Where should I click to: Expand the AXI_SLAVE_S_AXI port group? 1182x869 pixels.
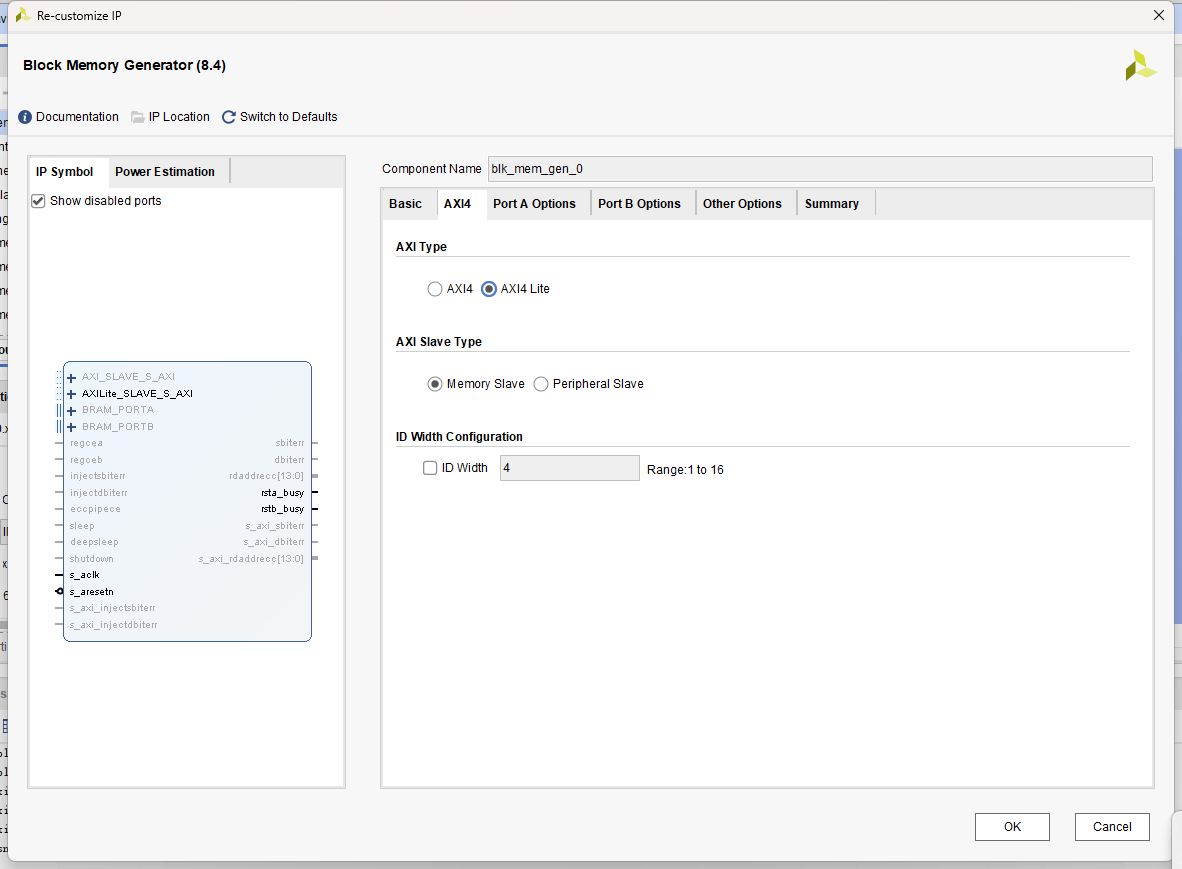click(72, 377)
